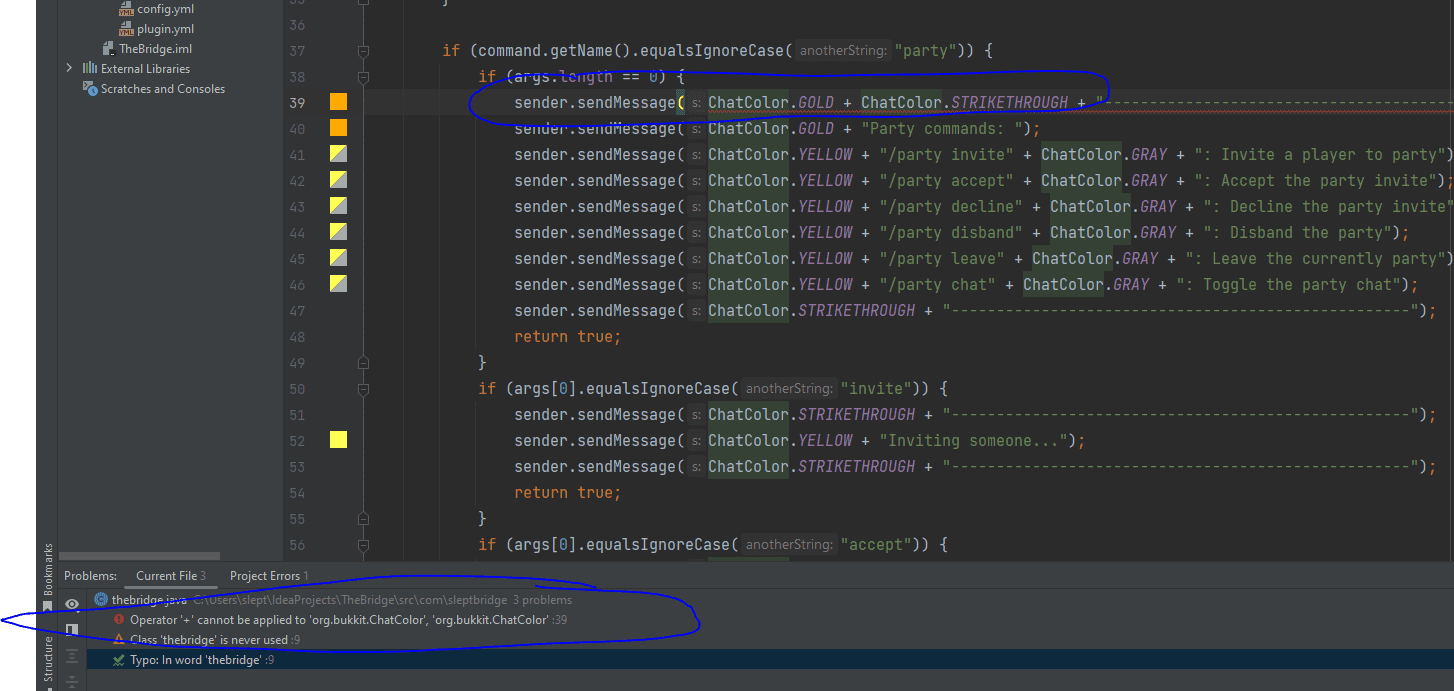This screenshot has height=691, width=1454.
Task: Click the Scratches and Consoles icon
Action: click(91, 89)
